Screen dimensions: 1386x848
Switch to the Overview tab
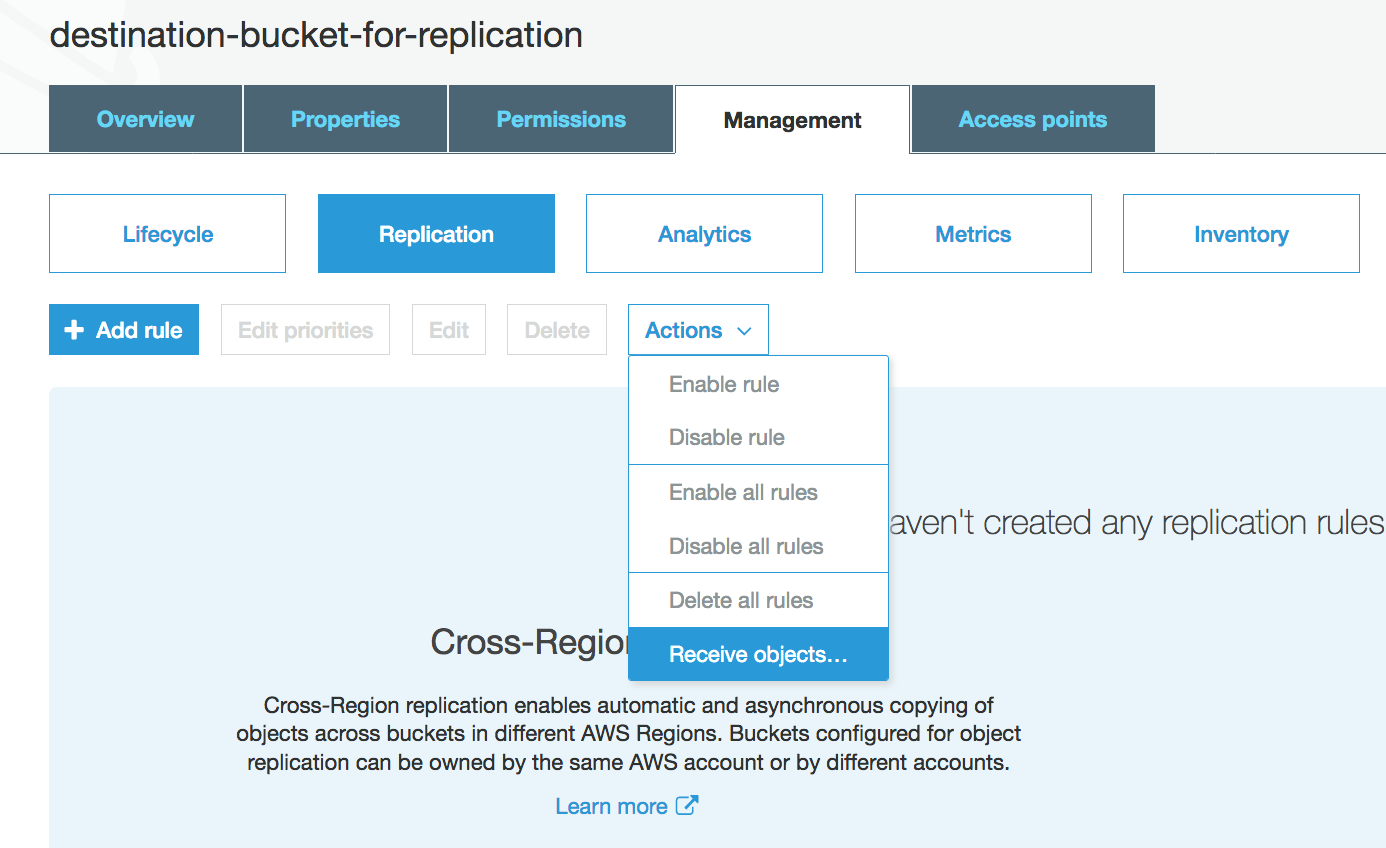pyautogui.click(x=144, y=119)
